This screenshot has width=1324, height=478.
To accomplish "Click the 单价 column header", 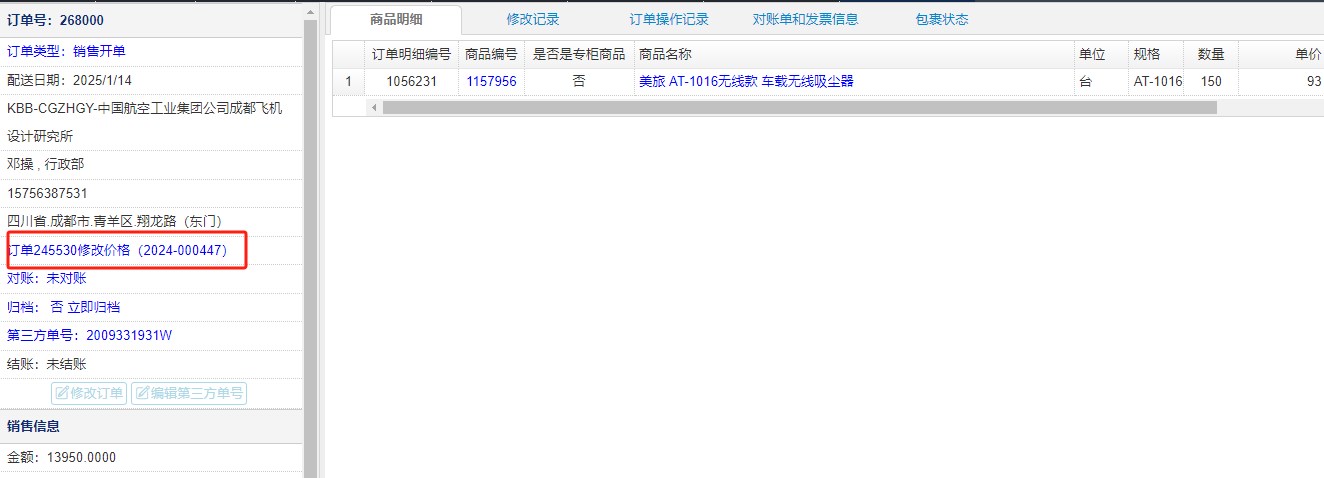I will point(1281,54).
